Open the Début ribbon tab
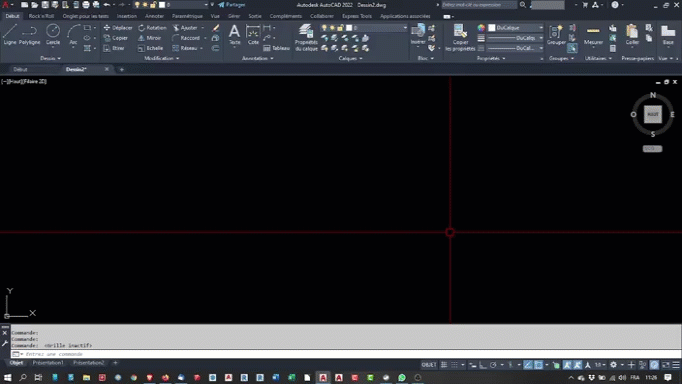This screenshot has height=384, width=682. click(x=12, y=16)
